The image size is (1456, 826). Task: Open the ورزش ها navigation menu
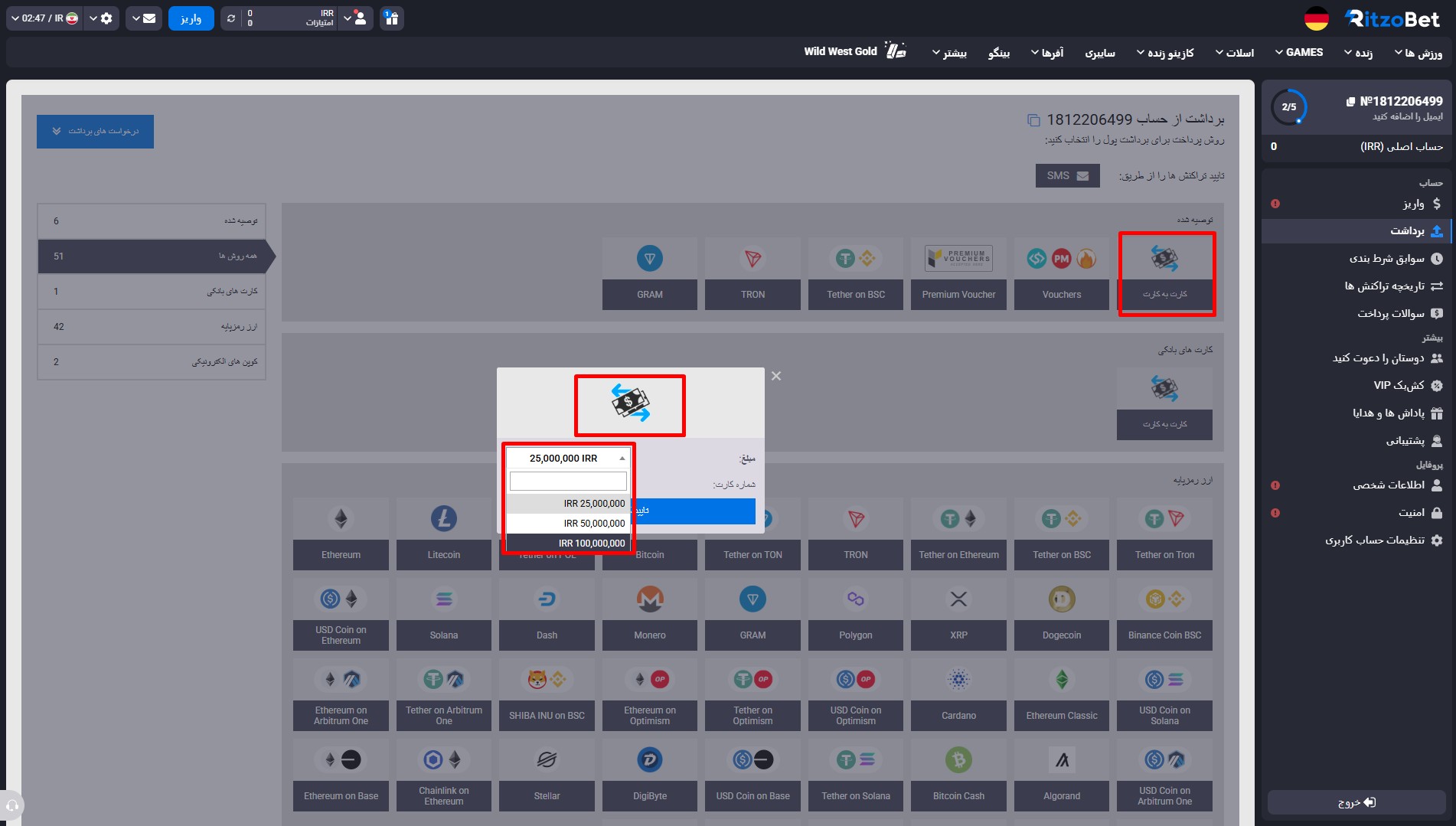(1418, 53)
